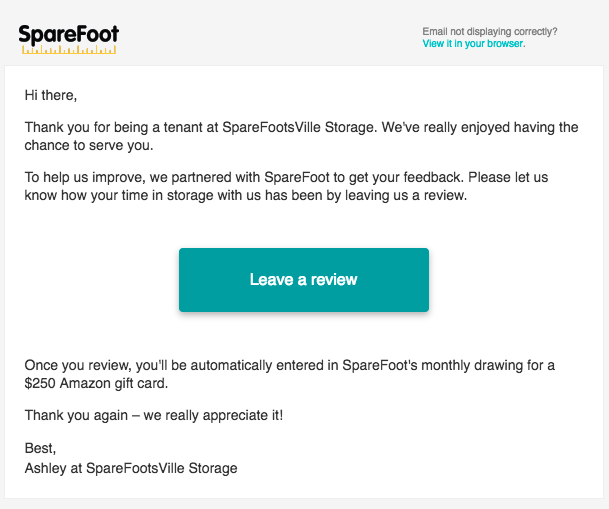This screenshot has height=509, width=609.
Task: Click the "Ashley at SpareFootsVille Storage" signature
Action: (x=131, y=468)
